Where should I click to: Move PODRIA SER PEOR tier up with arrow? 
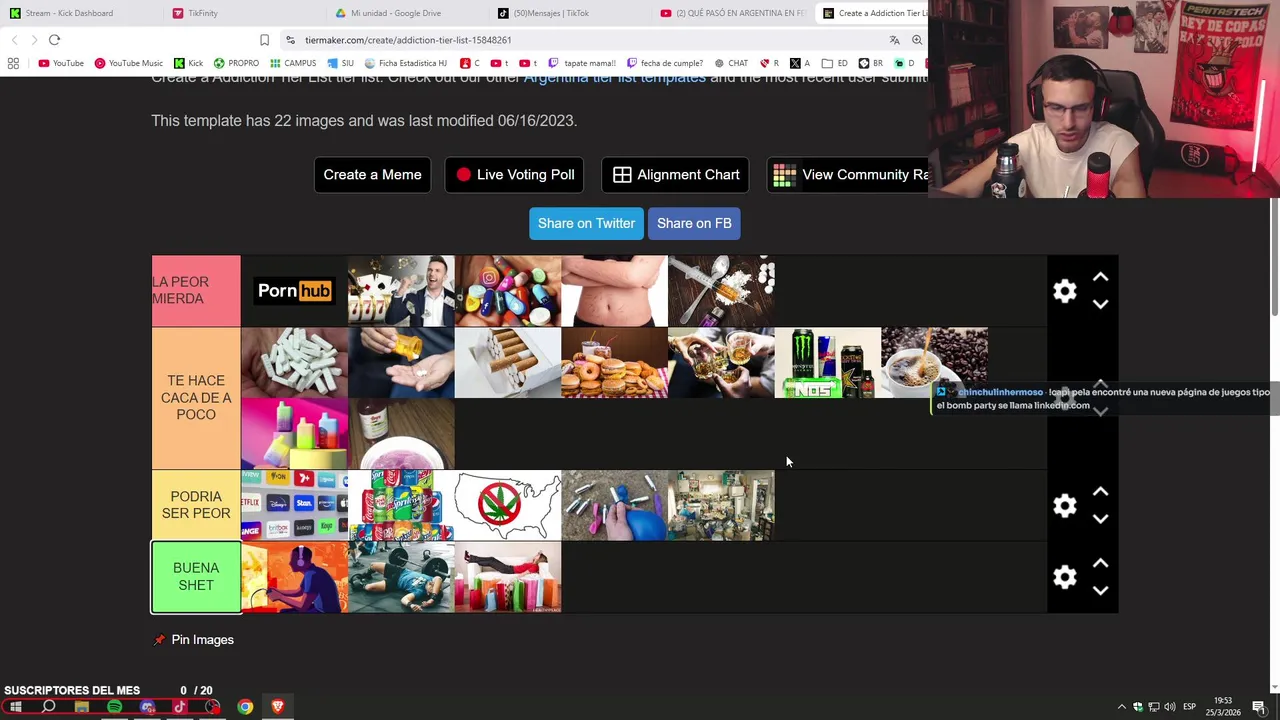pyautogui.click(x=1100, y=492)
